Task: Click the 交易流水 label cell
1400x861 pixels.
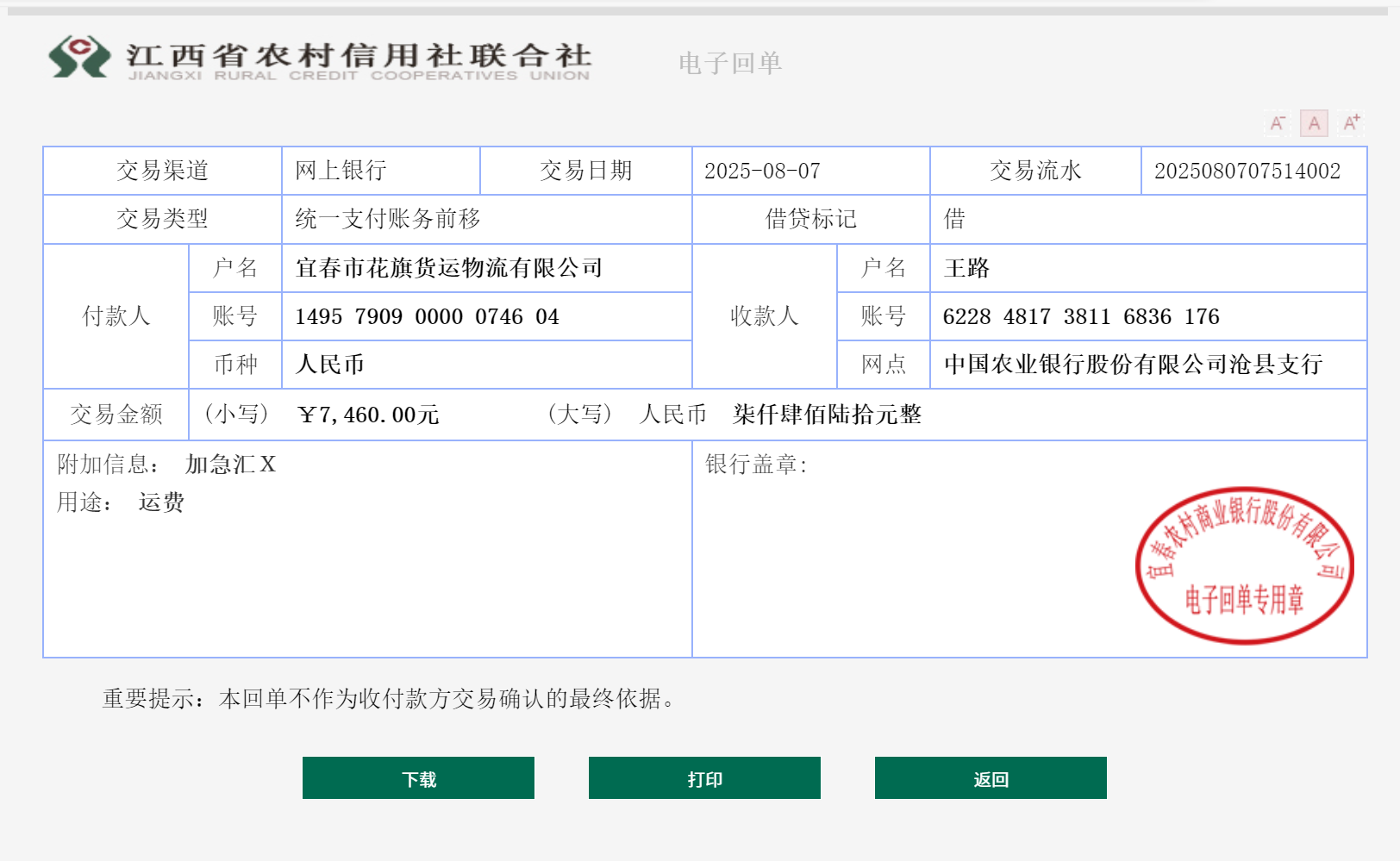Action: pyautogui.click(x=1035, y=171)
